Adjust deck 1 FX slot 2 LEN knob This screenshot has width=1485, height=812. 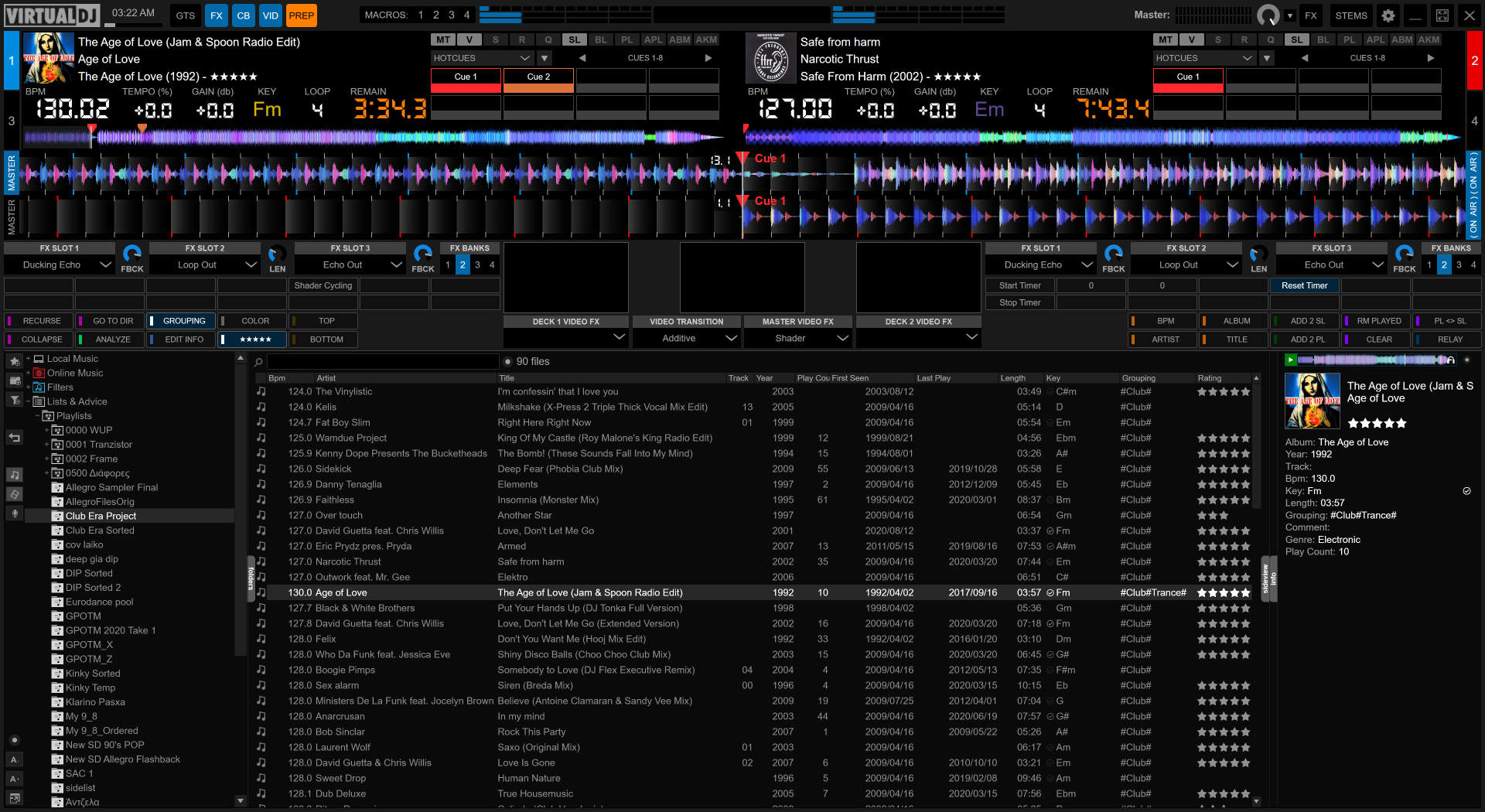(277, 254)
